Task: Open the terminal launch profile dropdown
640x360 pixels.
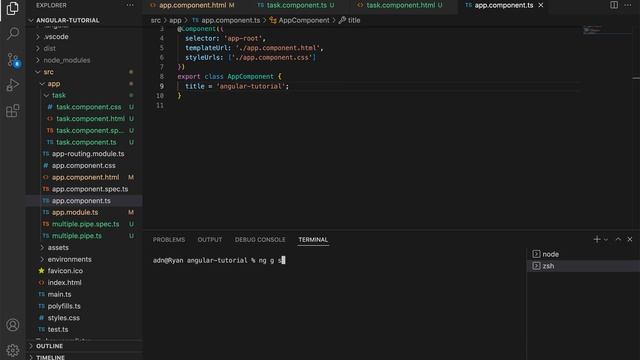Action: pyautogui.click(x=606, y=240)
